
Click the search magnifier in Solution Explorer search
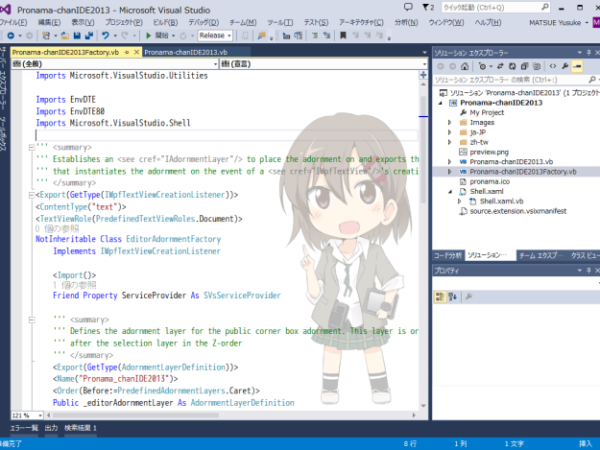click(592, 80)
